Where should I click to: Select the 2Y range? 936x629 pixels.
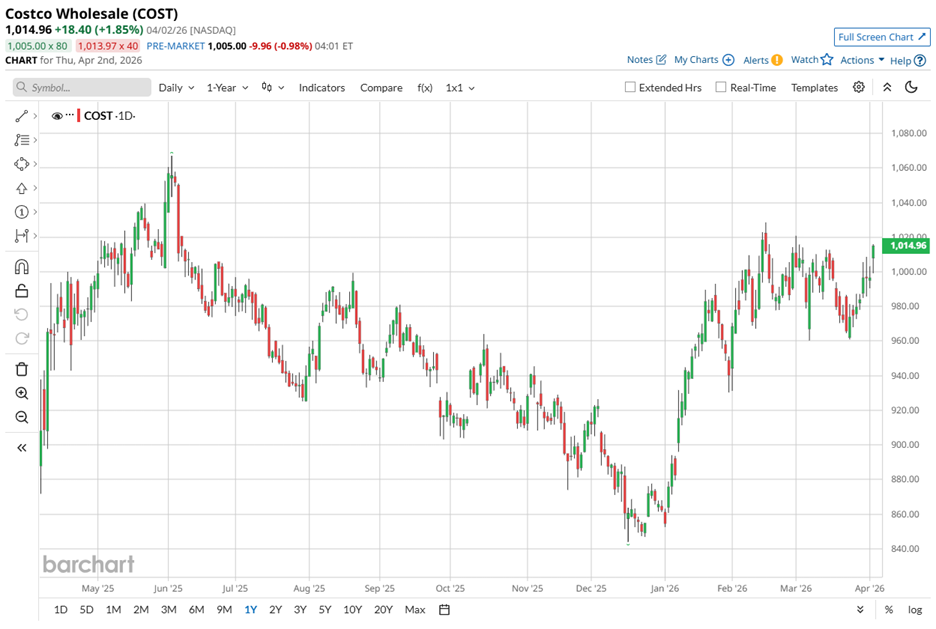click(275, 609)
